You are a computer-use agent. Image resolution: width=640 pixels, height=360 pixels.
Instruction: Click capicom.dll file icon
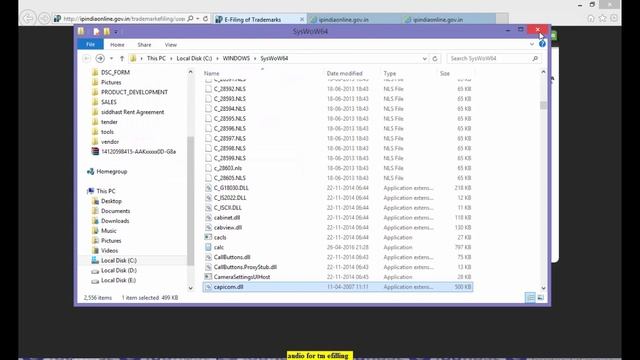[x=208, y=287]
